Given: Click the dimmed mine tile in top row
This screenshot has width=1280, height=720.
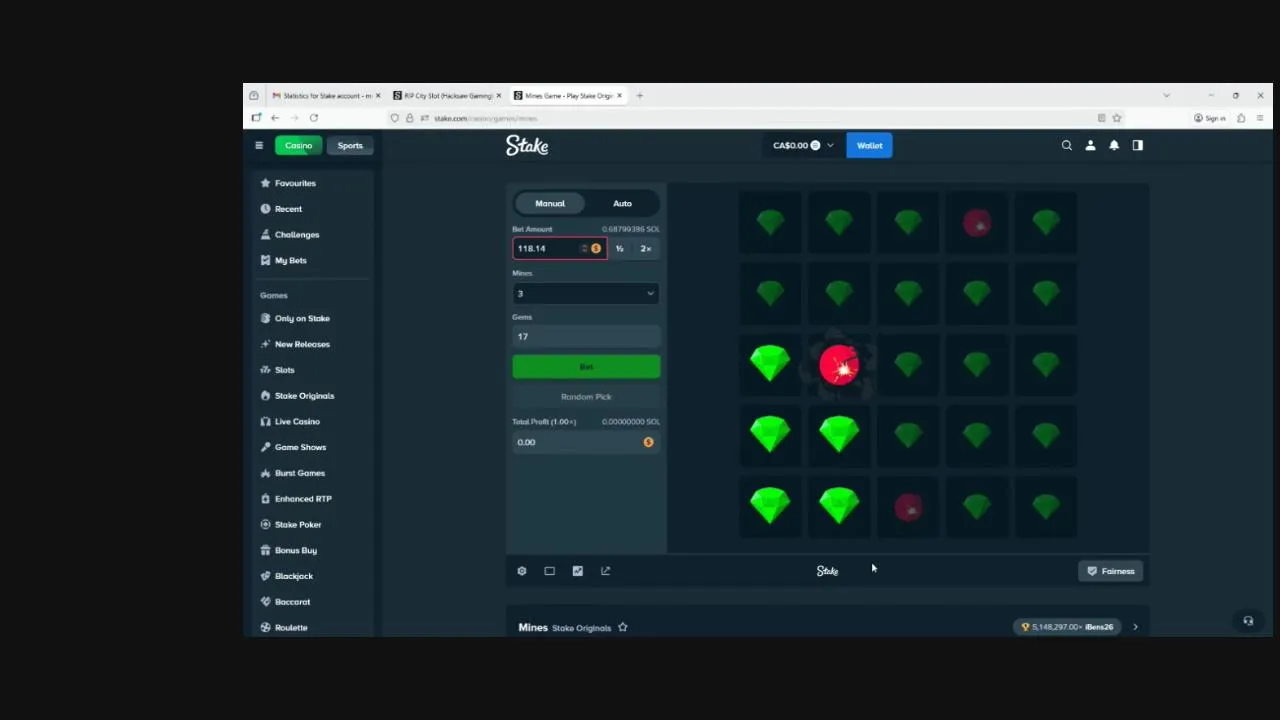Looking at the screenshot, I should 977,223.
